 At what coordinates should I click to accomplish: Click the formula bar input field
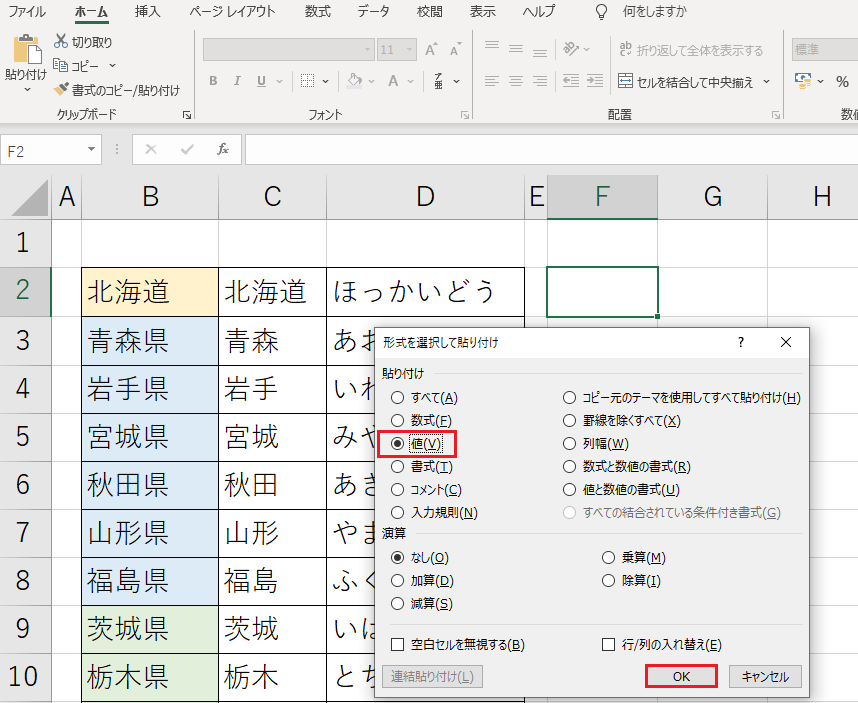pos(552,149)
